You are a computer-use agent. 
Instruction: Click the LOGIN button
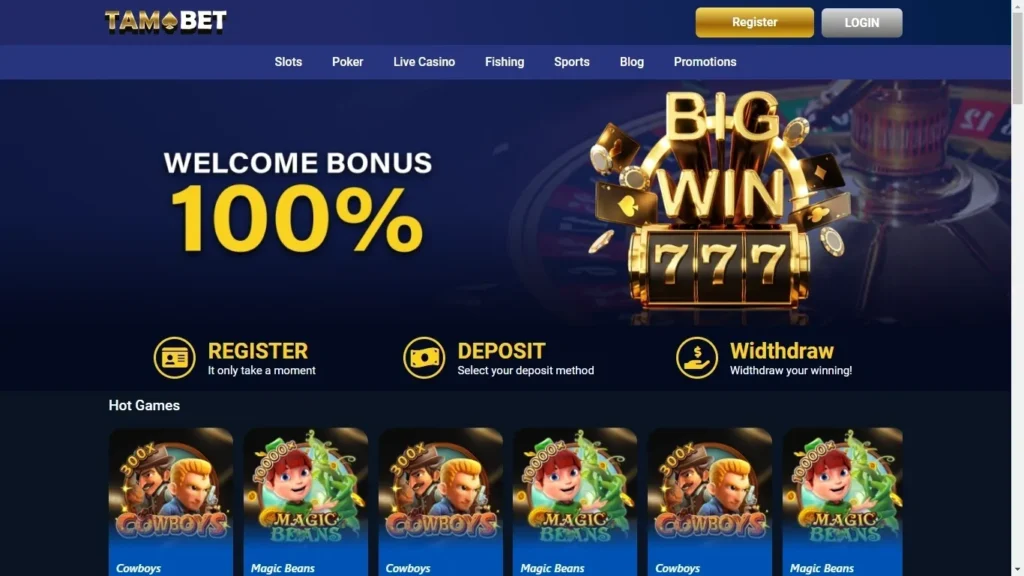861,23
